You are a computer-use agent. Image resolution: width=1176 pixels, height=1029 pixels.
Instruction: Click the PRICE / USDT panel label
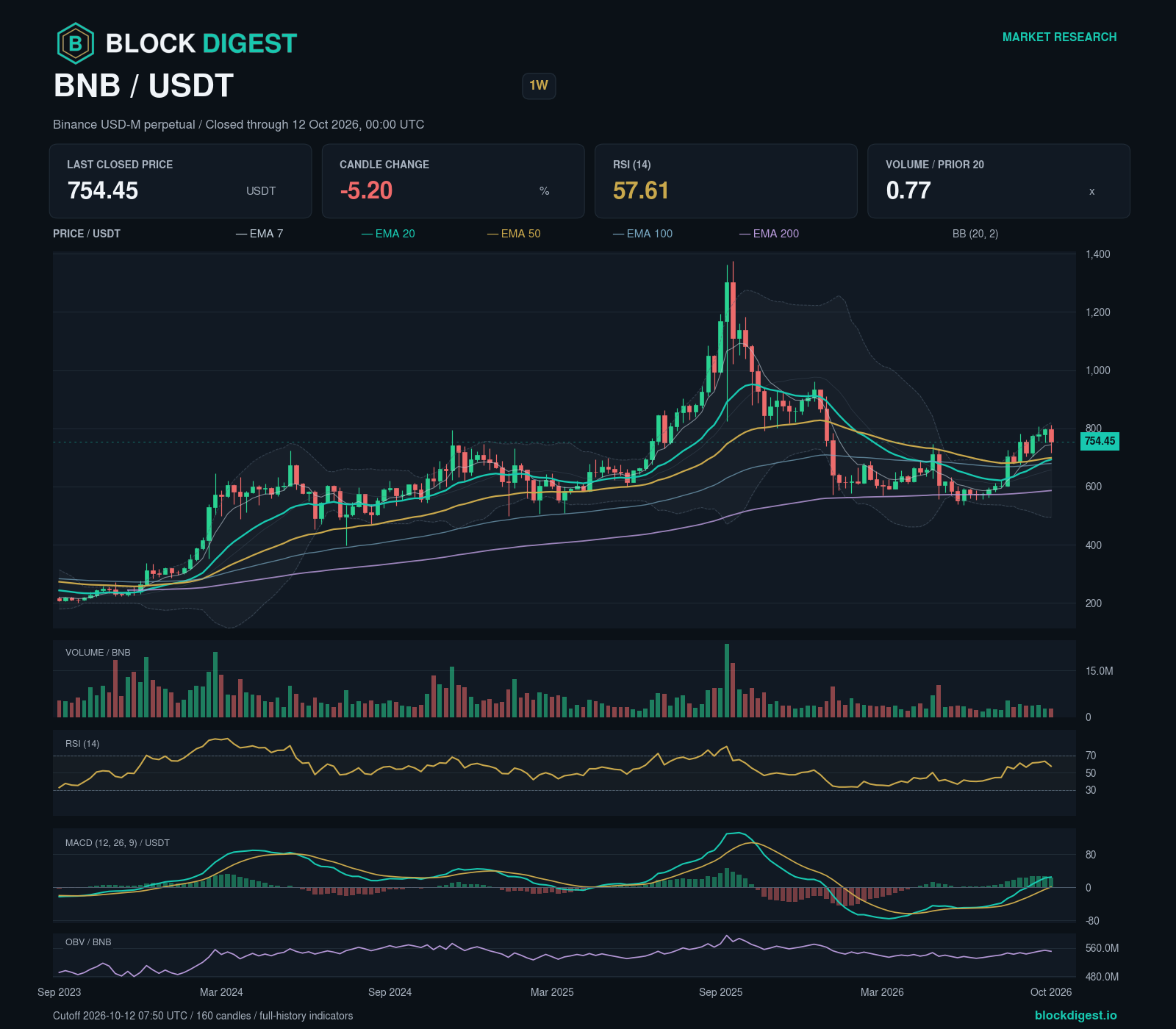point(87,234)
